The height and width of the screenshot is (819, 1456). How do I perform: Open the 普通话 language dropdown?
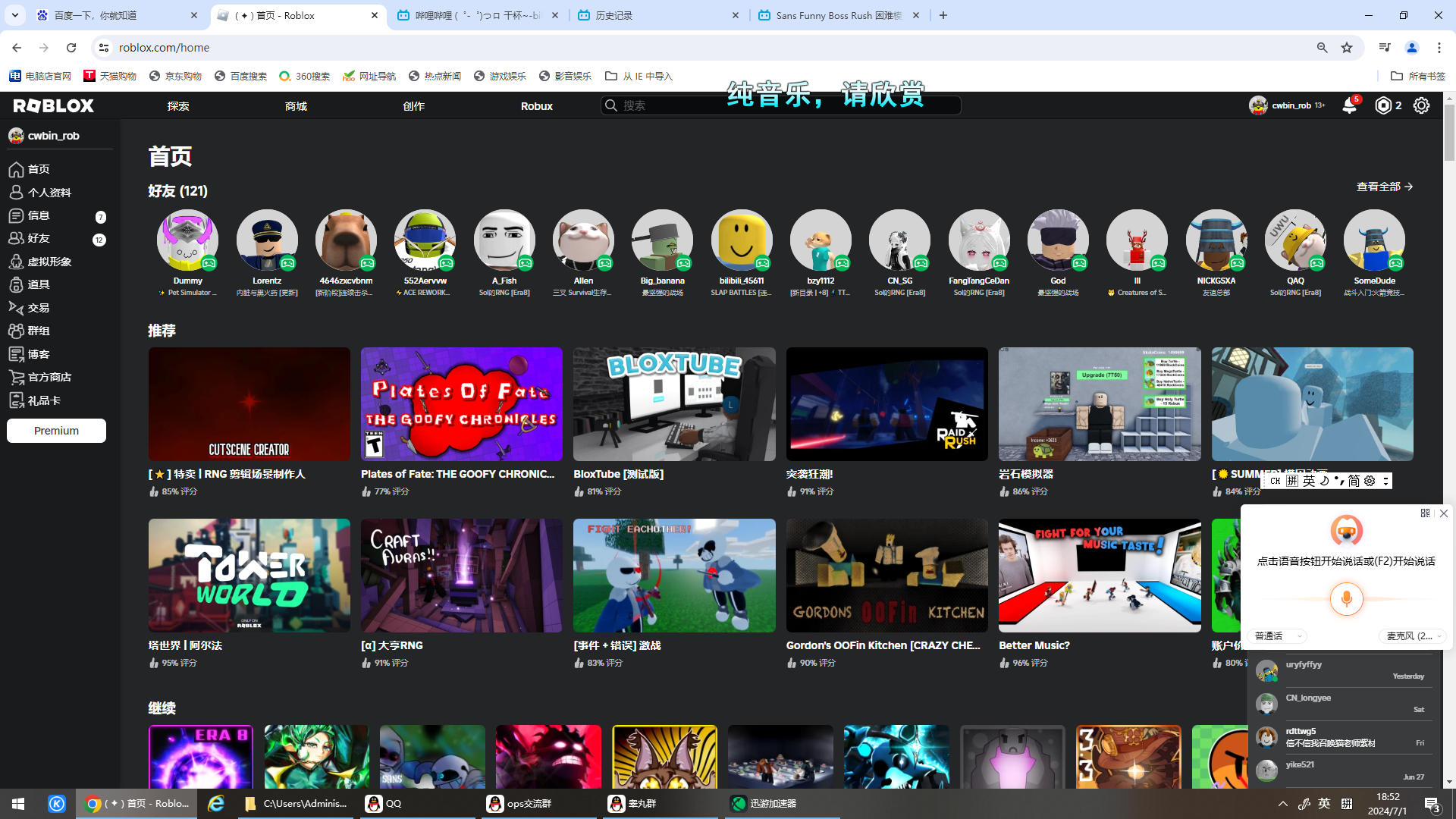click(1278, 636)
